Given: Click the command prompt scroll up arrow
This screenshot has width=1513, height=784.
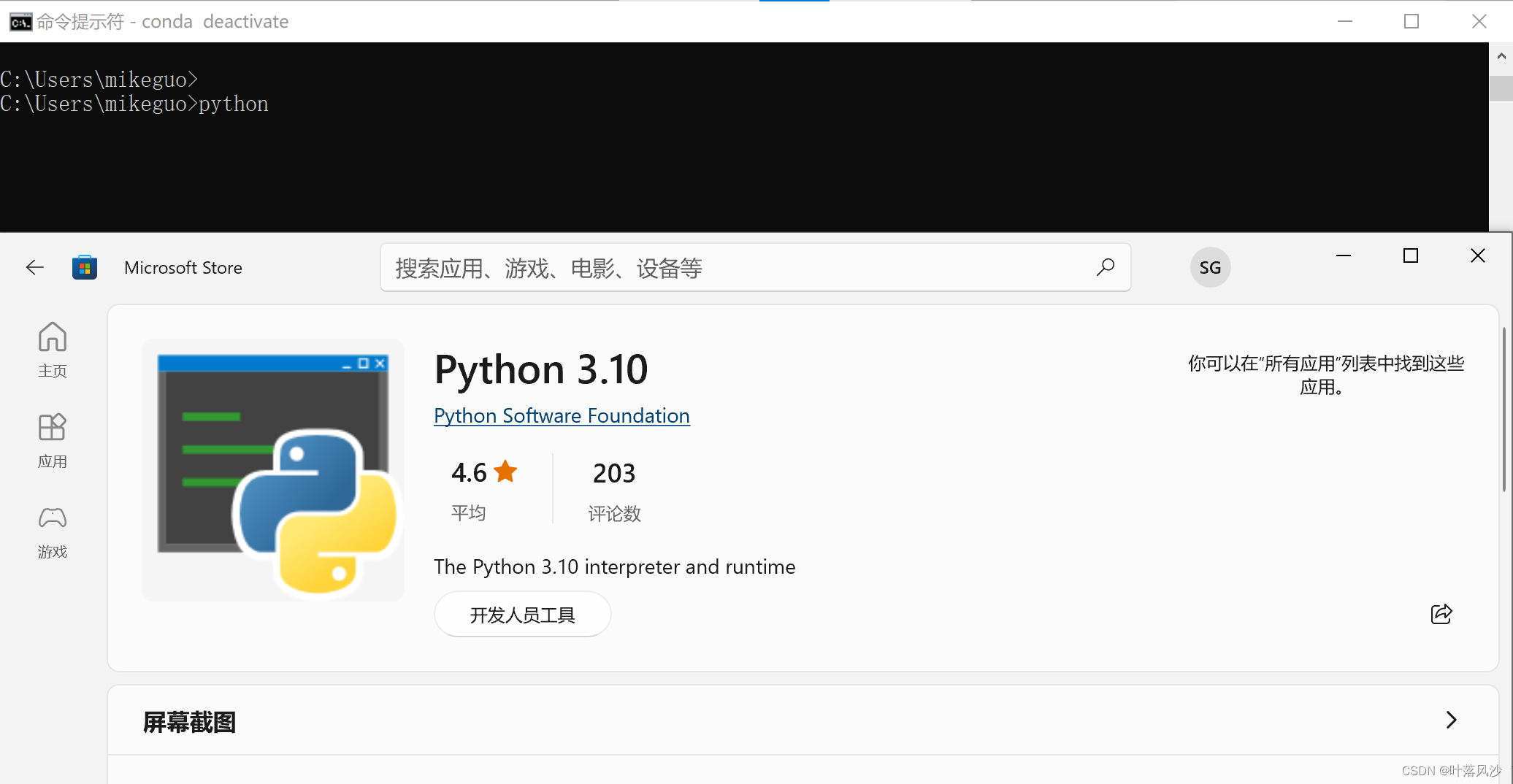Looking at the screenshot, I should pyautogui.click(x=1501, y=56).
